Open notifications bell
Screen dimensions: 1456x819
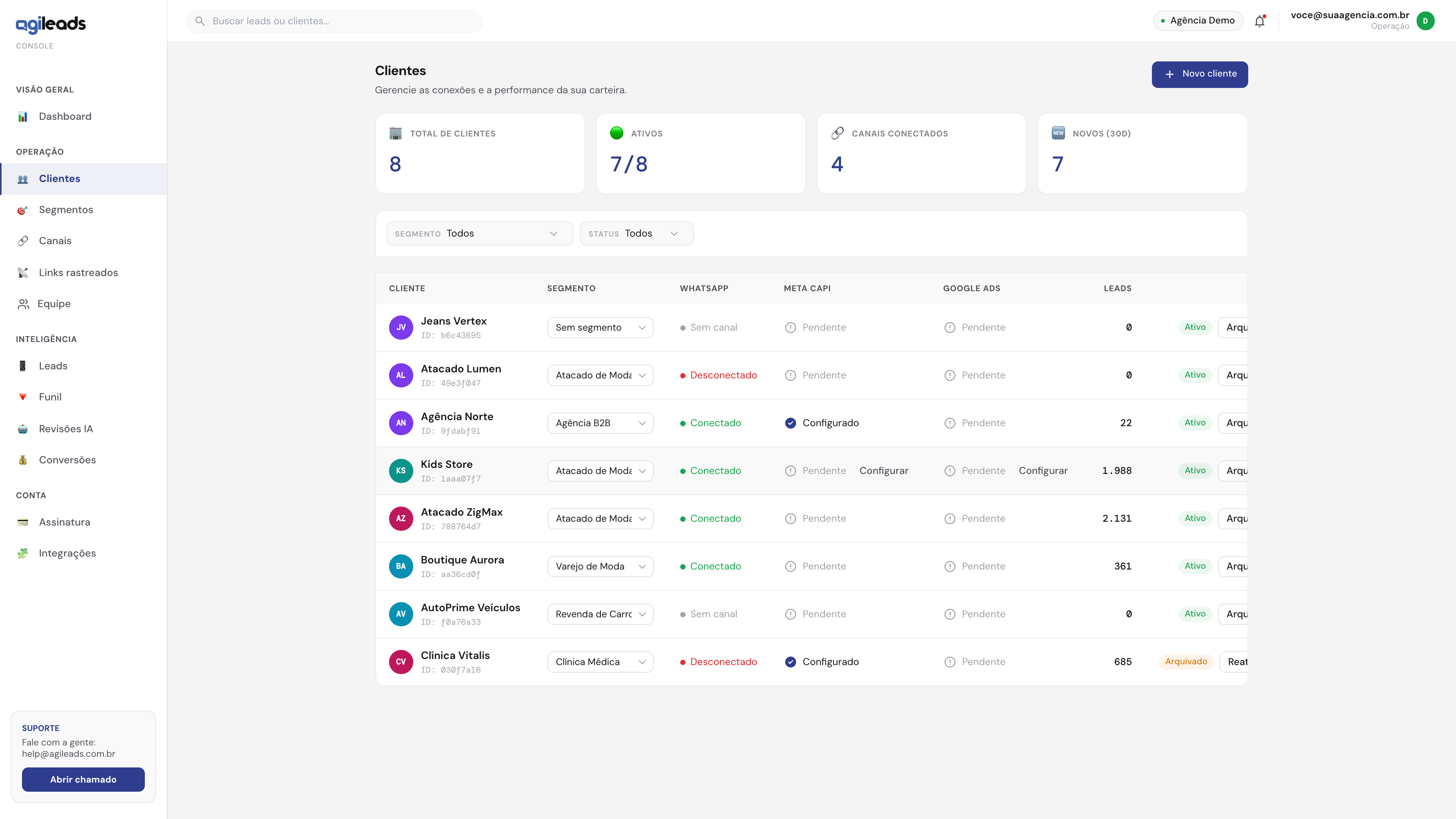(x=1260, y=21)
